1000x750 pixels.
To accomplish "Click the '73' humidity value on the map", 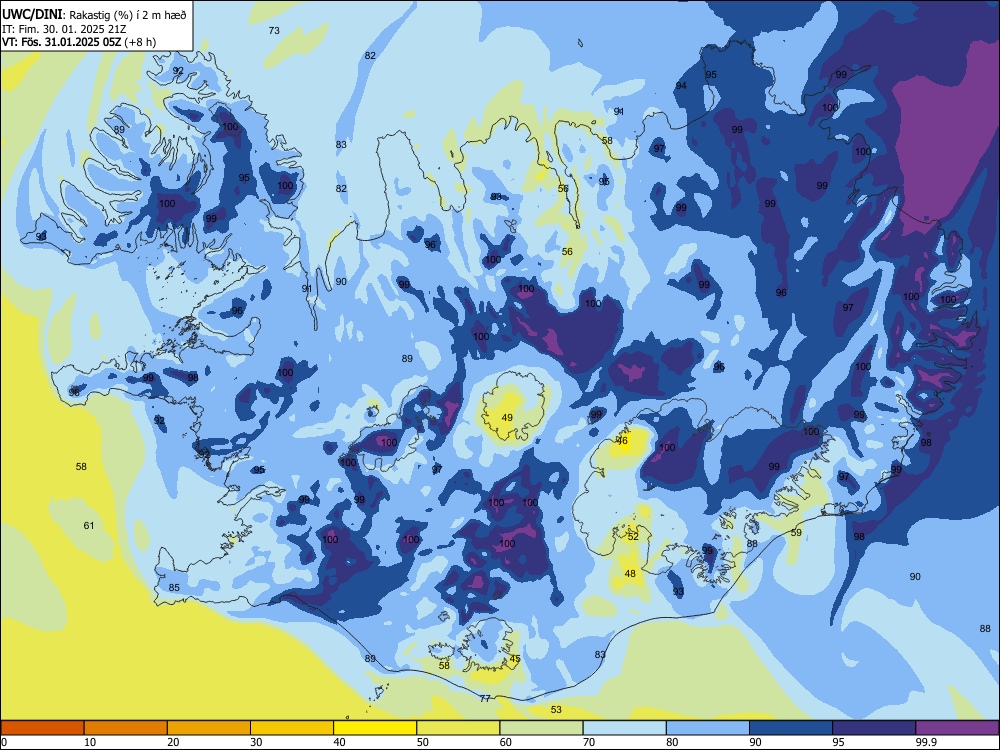I will pyautogui.click(x=274, y=30).
